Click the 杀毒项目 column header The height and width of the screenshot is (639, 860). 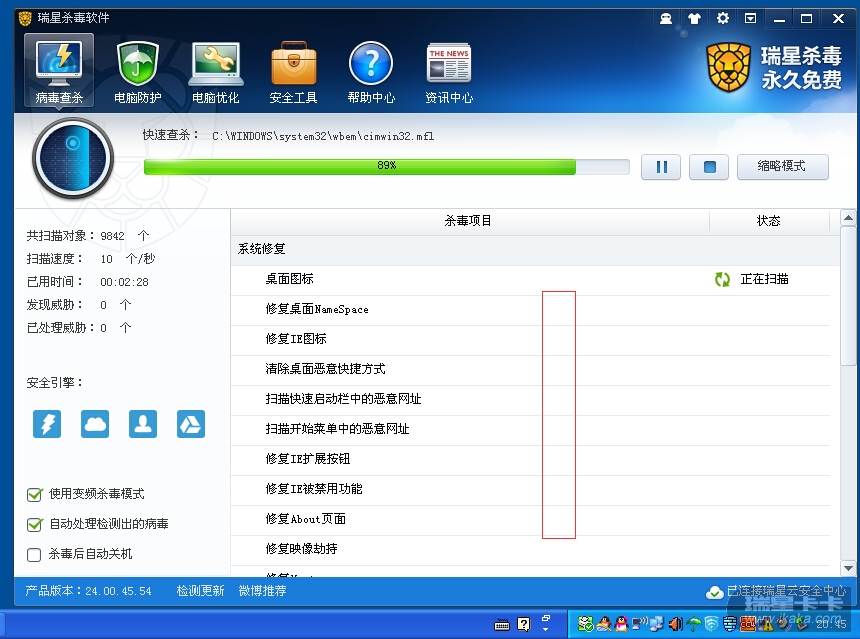point(468,221)
